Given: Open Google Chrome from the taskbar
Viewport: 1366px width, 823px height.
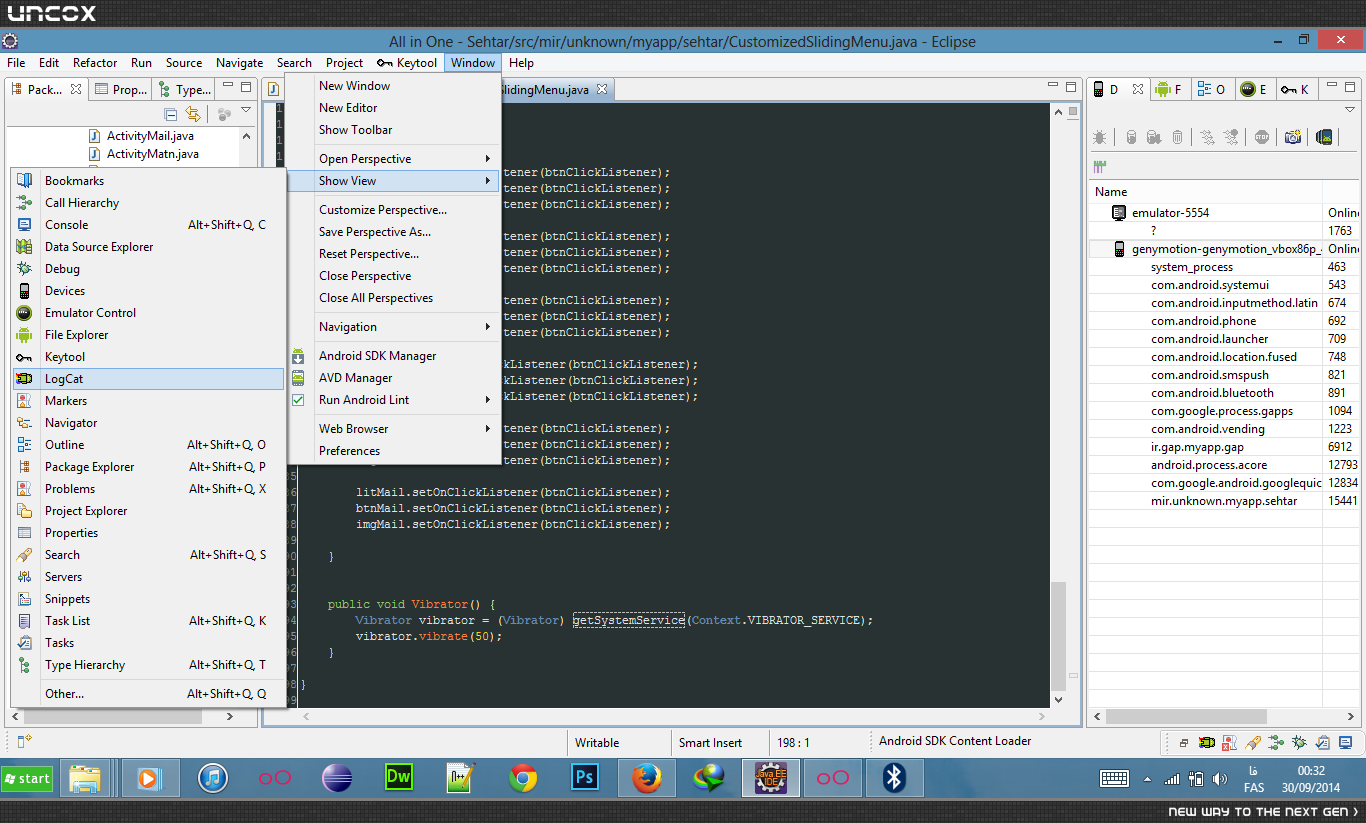Looking at the screenshot, I should pyautogui.click(x=522, y=778).
